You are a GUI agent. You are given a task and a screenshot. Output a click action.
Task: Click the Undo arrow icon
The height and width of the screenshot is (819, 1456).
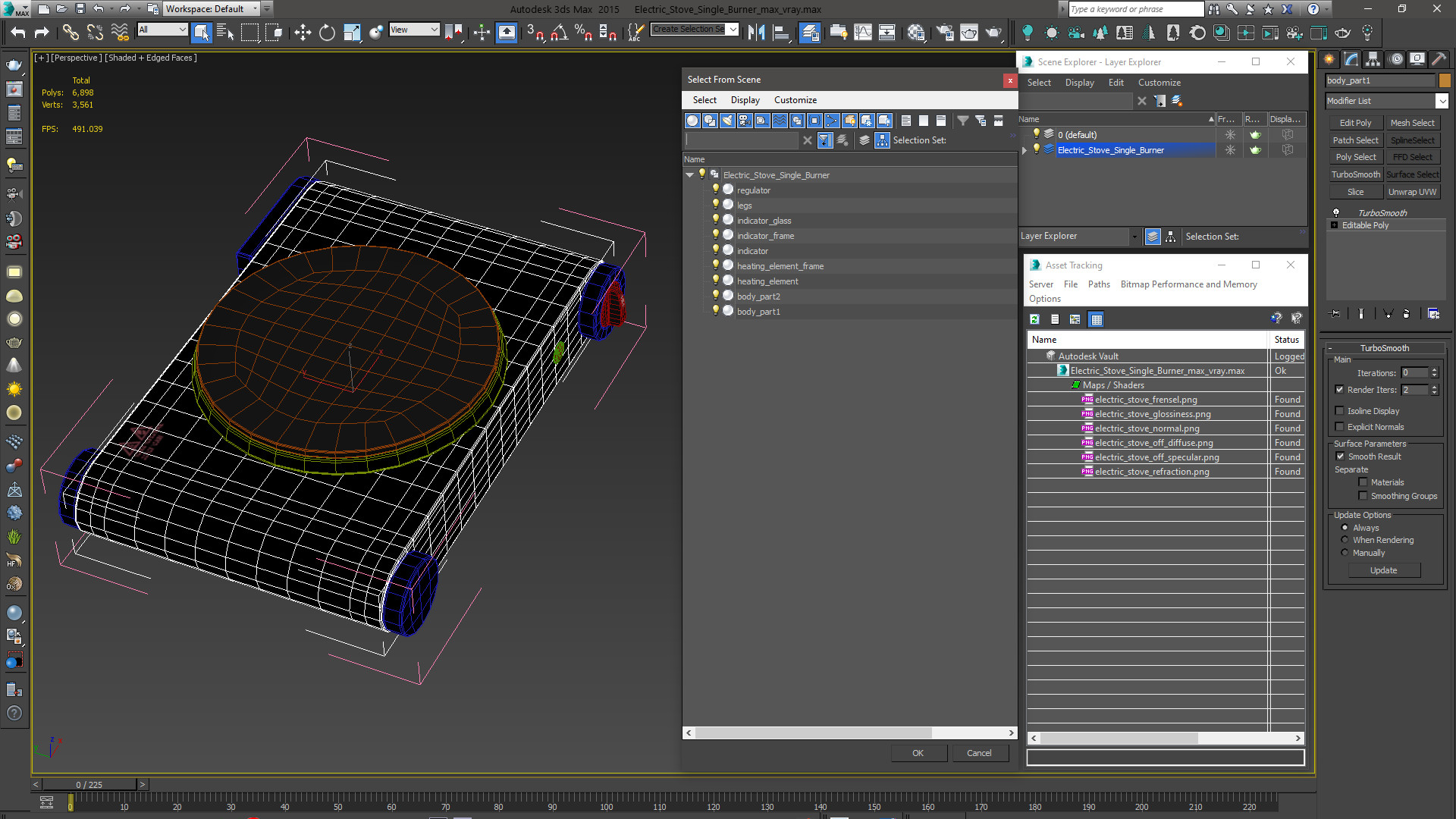[18, 32]
